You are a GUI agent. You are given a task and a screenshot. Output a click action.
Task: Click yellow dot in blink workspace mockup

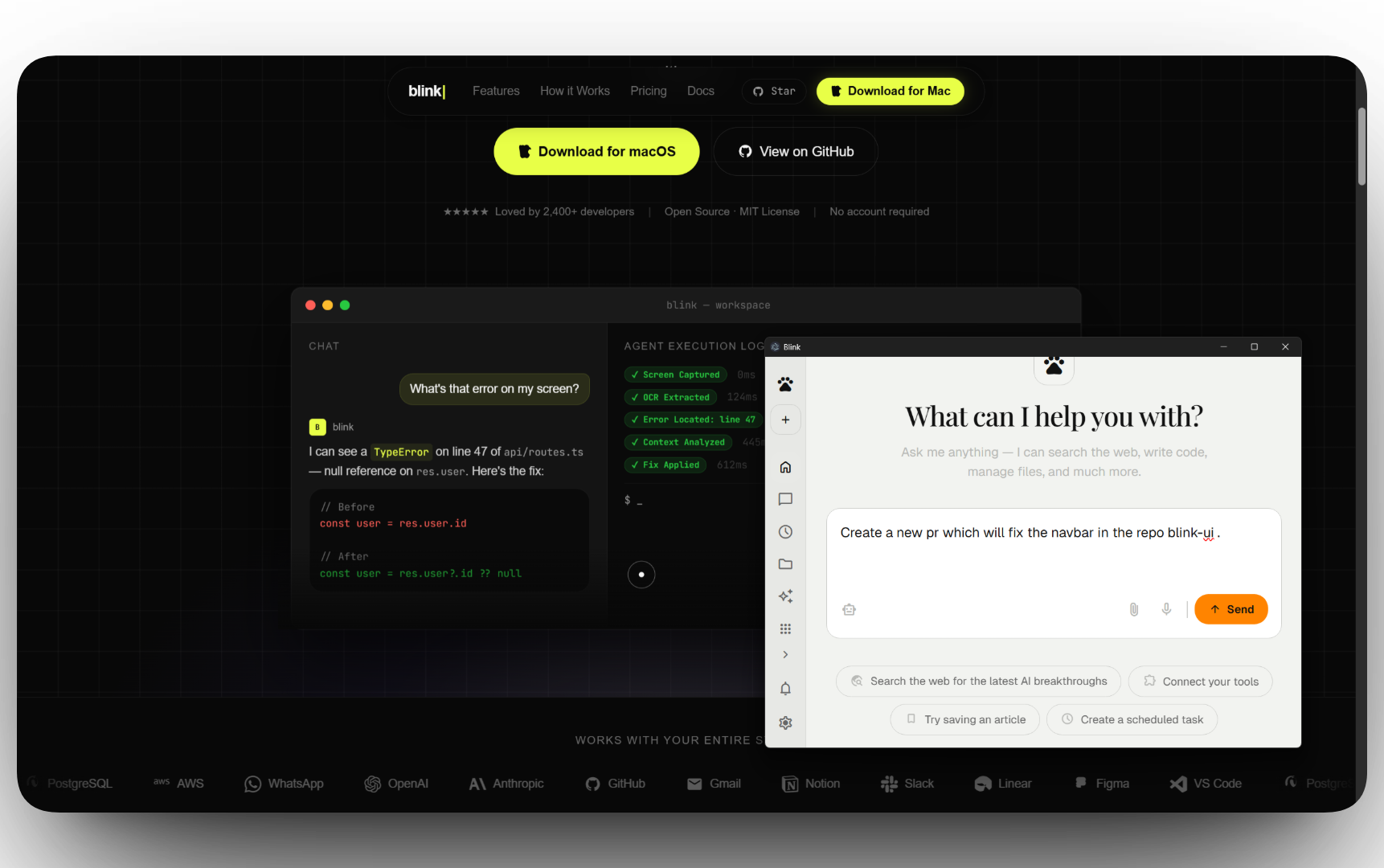pos(327,305)
